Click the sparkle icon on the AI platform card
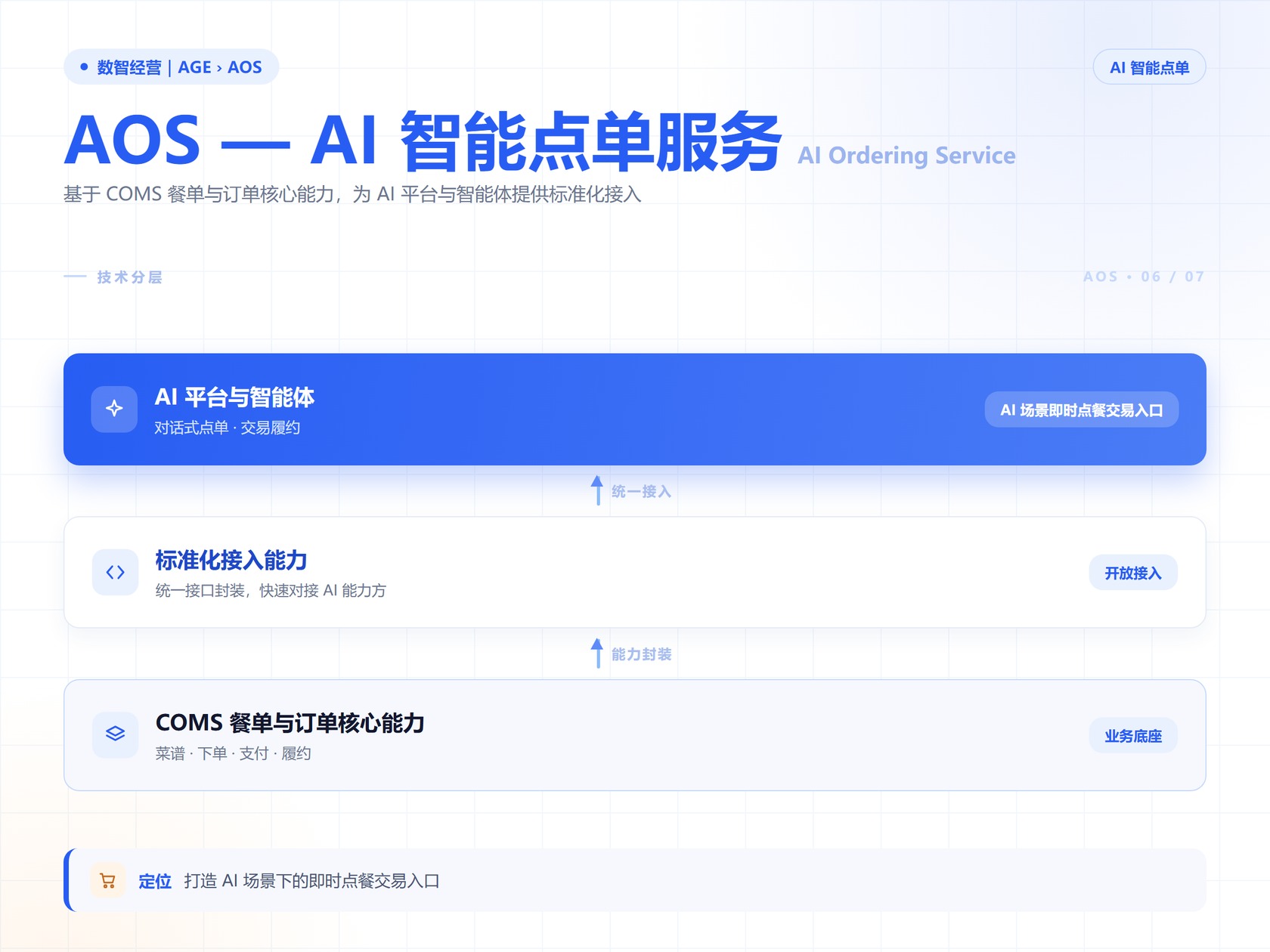Image resolution: width=1270 pixels, height=952 pixels. (x=114, y=409)
